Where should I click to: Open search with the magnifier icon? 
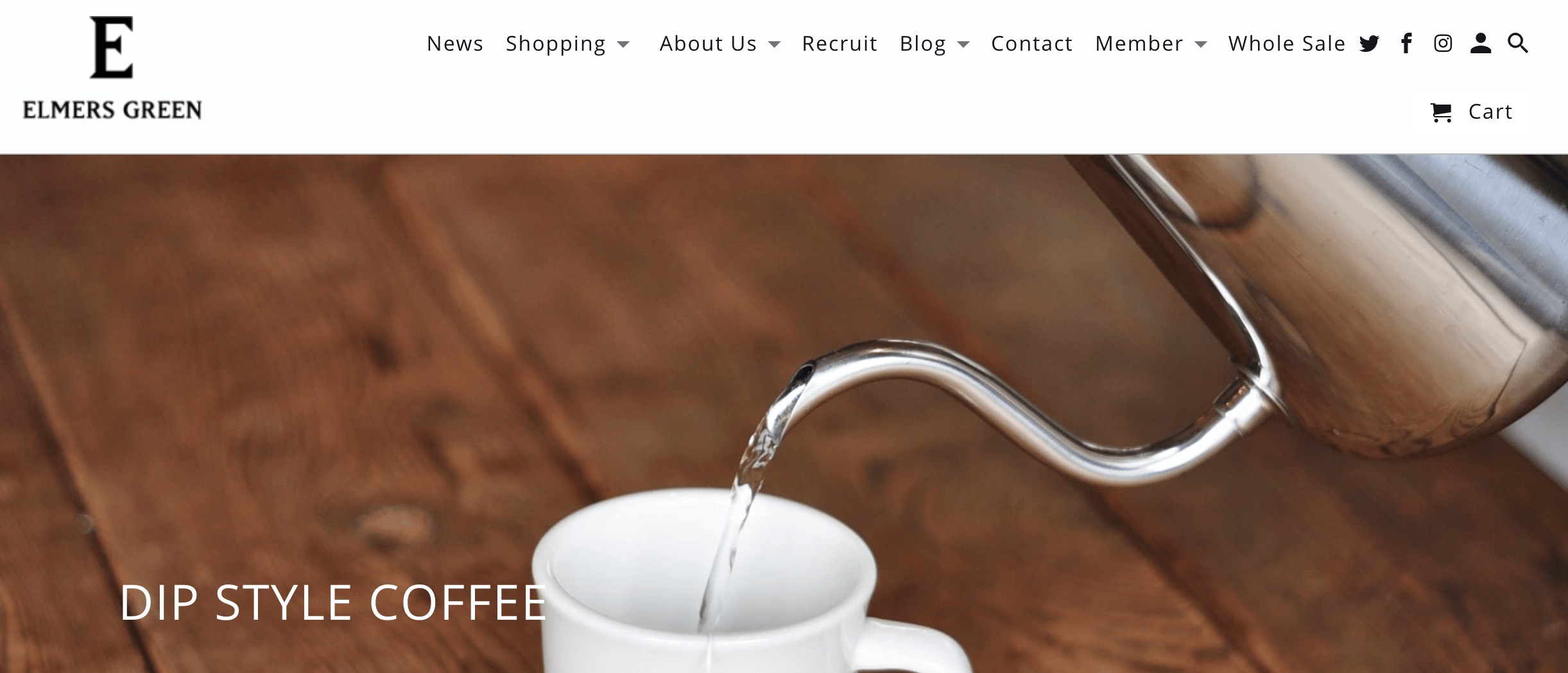tap(1518, 43)
